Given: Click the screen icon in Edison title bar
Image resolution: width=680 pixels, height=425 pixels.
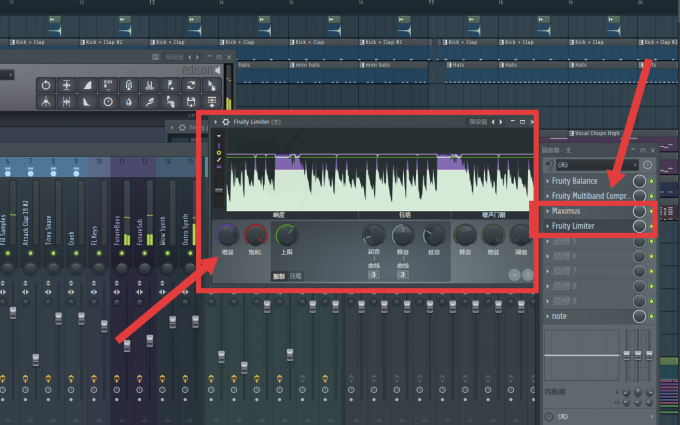Looking at the screenshot, I should (x=155, y=57).
